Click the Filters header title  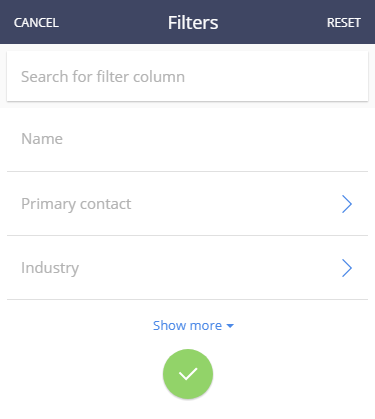(193, 23)
